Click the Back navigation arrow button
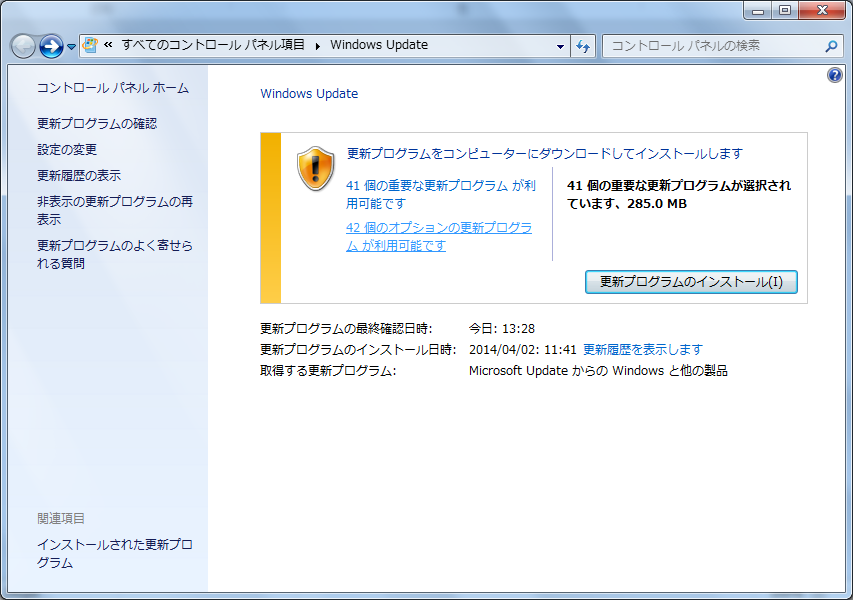The width and height of the screenshot is (853, 600). pos(23,46)
